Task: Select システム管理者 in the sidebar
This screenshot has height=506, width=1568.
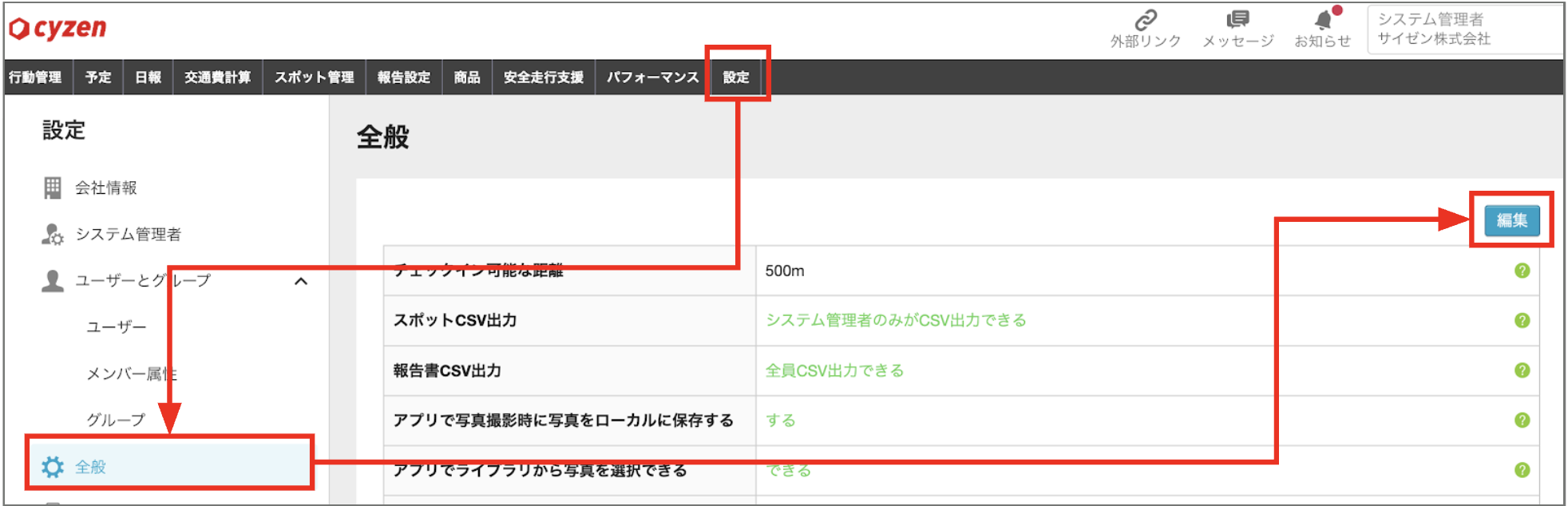Action: [x=129, y=234]
